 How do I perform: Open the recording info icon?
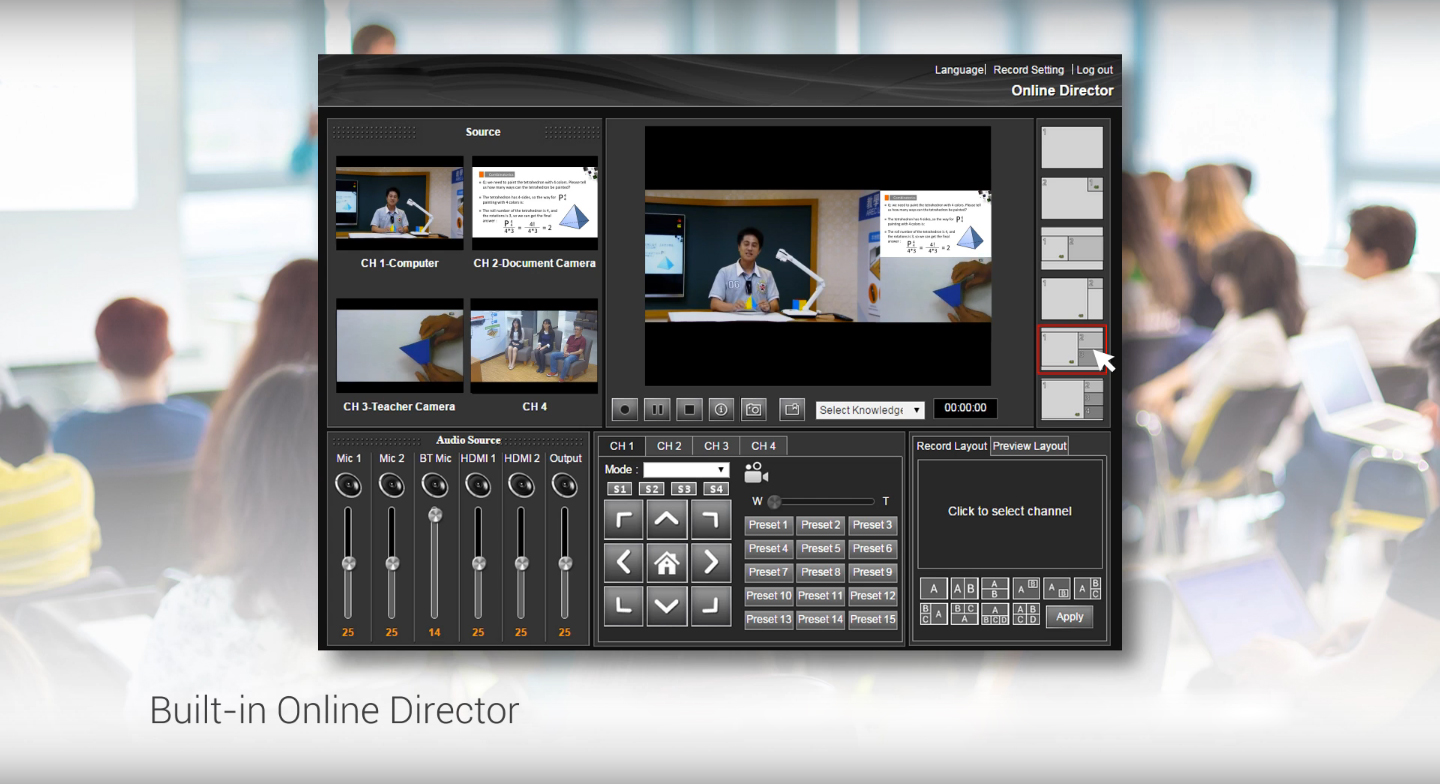point(721,409)
